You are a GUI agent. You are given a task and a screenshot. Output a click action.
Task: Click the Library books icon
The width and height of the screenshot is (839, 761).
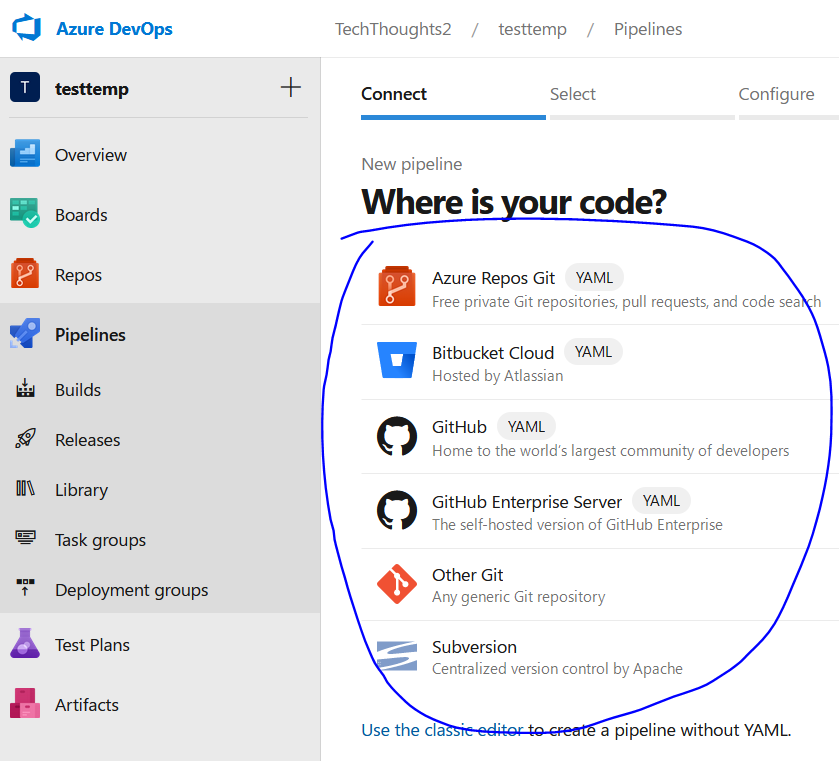(25, 488)
